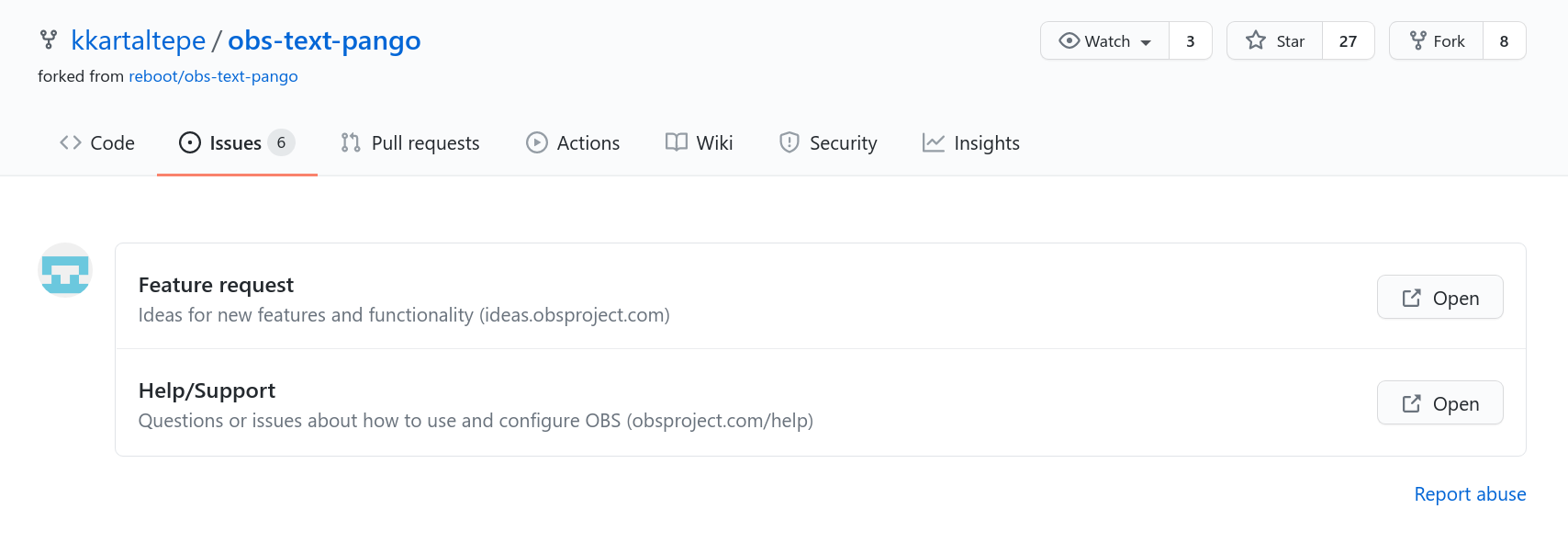Open the Help/Support external link

click(x=1440, y=403)
